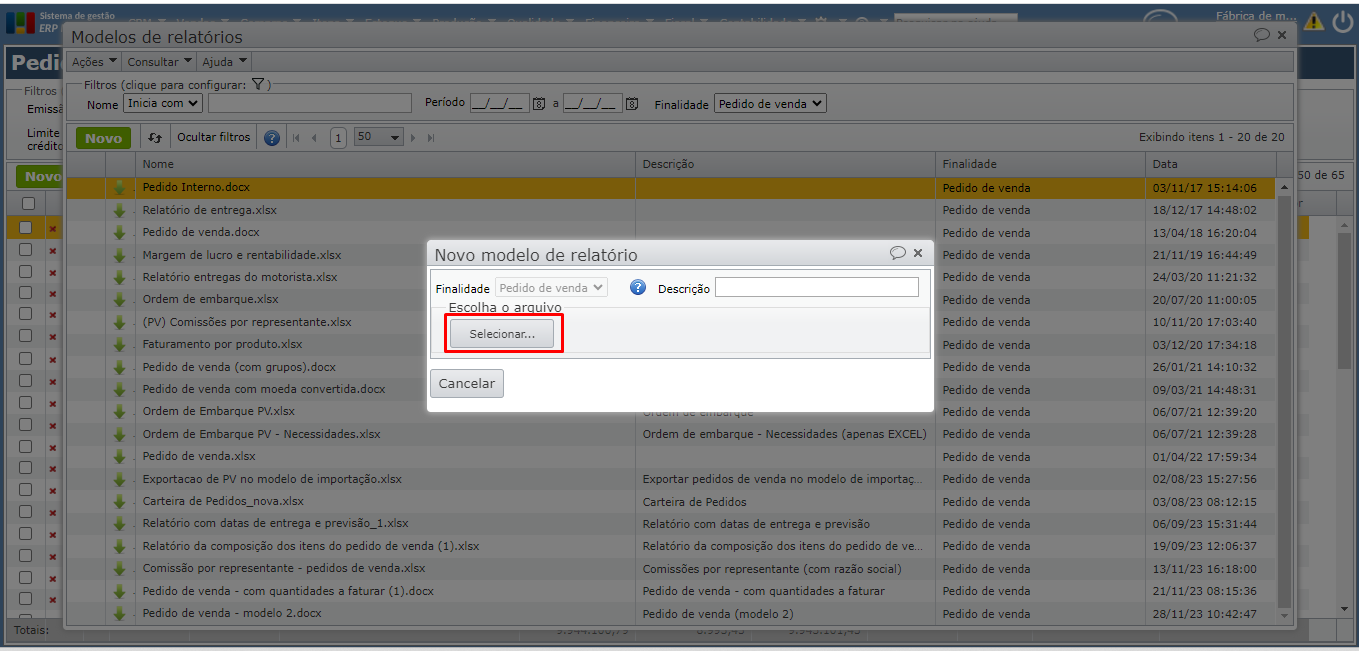The height and width of the screenshot is (651, 1359).
Task: Click the yellow warning alert icon
Action: [1313, 21]
